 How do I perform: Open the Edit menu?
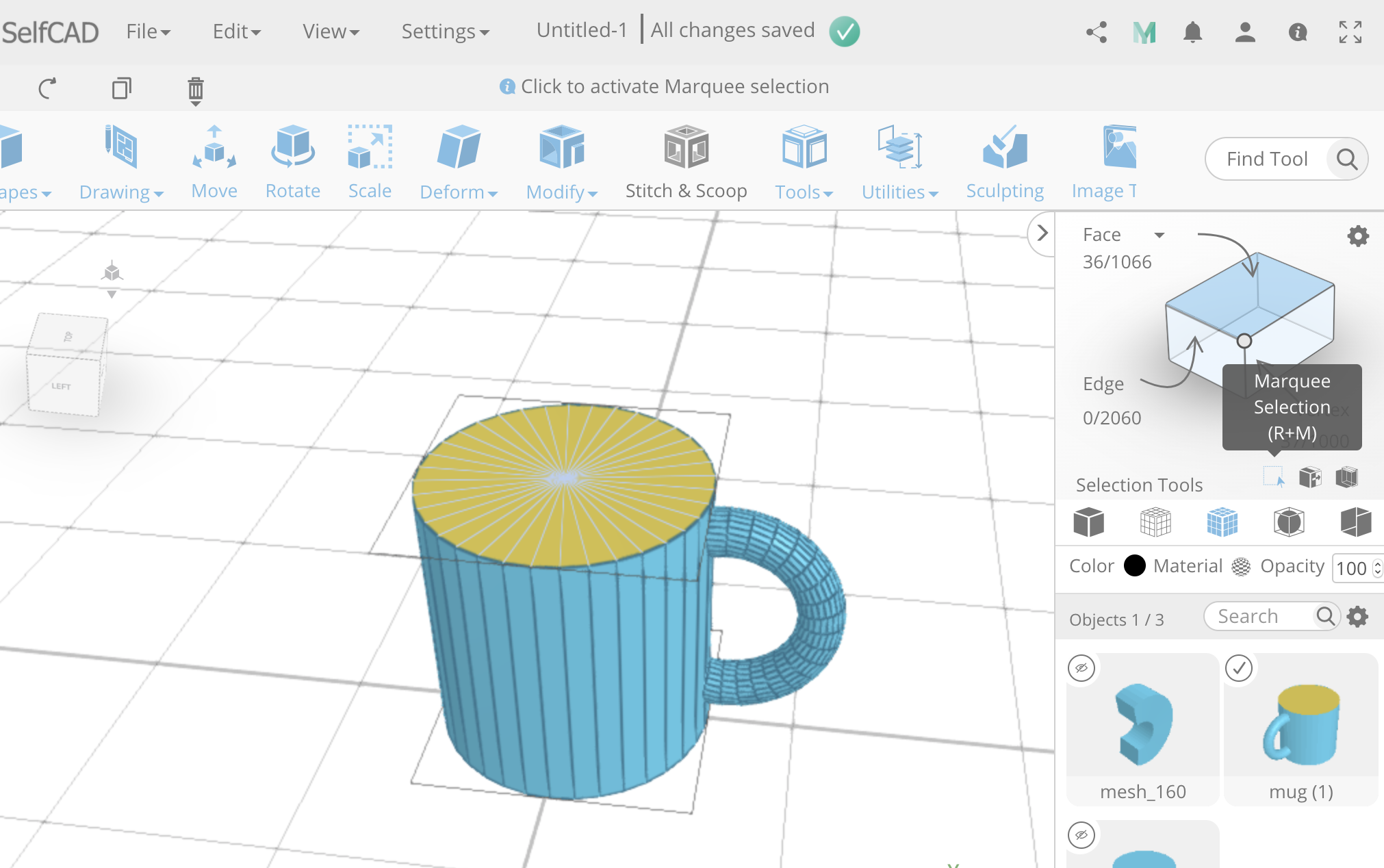click(235, 31)
